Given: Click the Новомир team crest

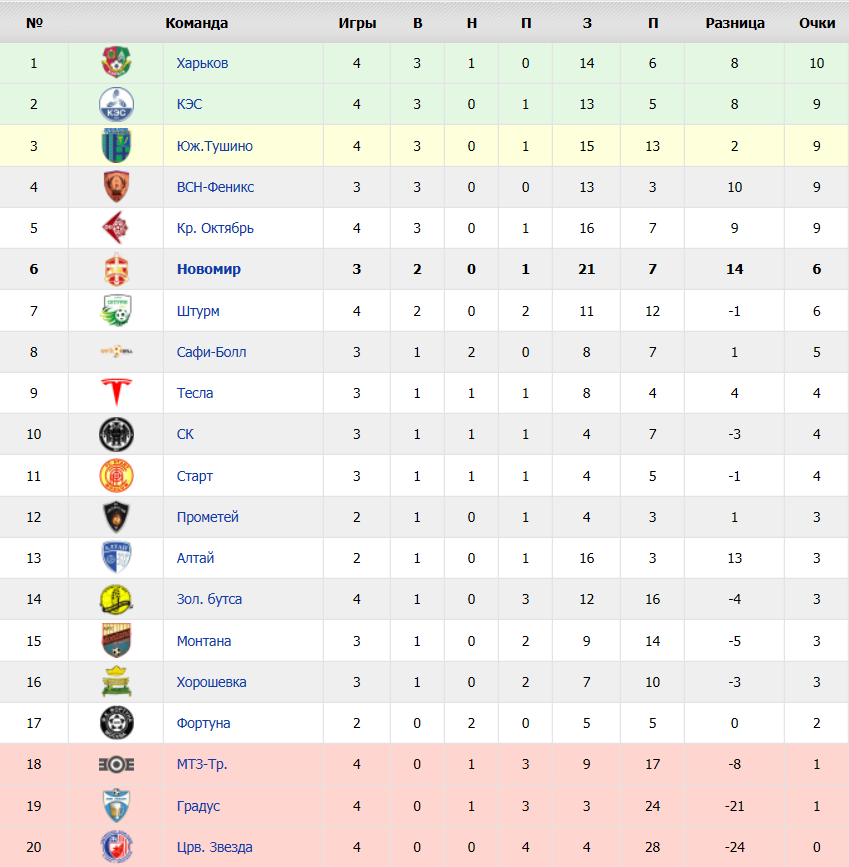Looking at the screenshot, I should [116, 269].
